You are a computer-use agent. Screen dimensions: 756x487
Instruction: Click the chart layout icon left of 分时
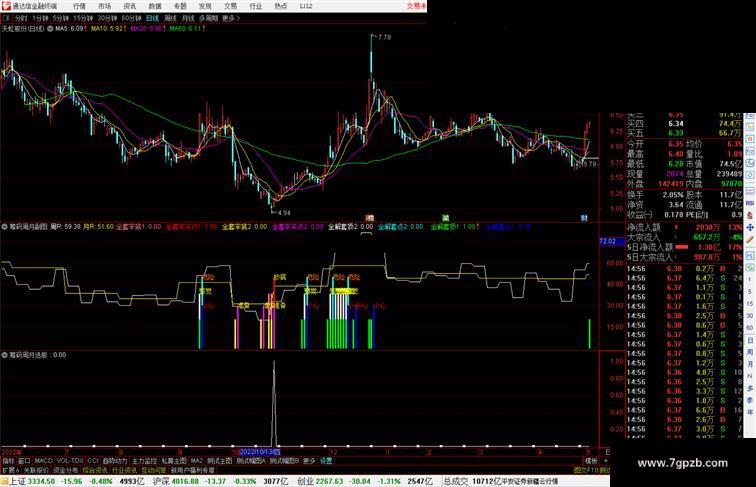(6, 18)
